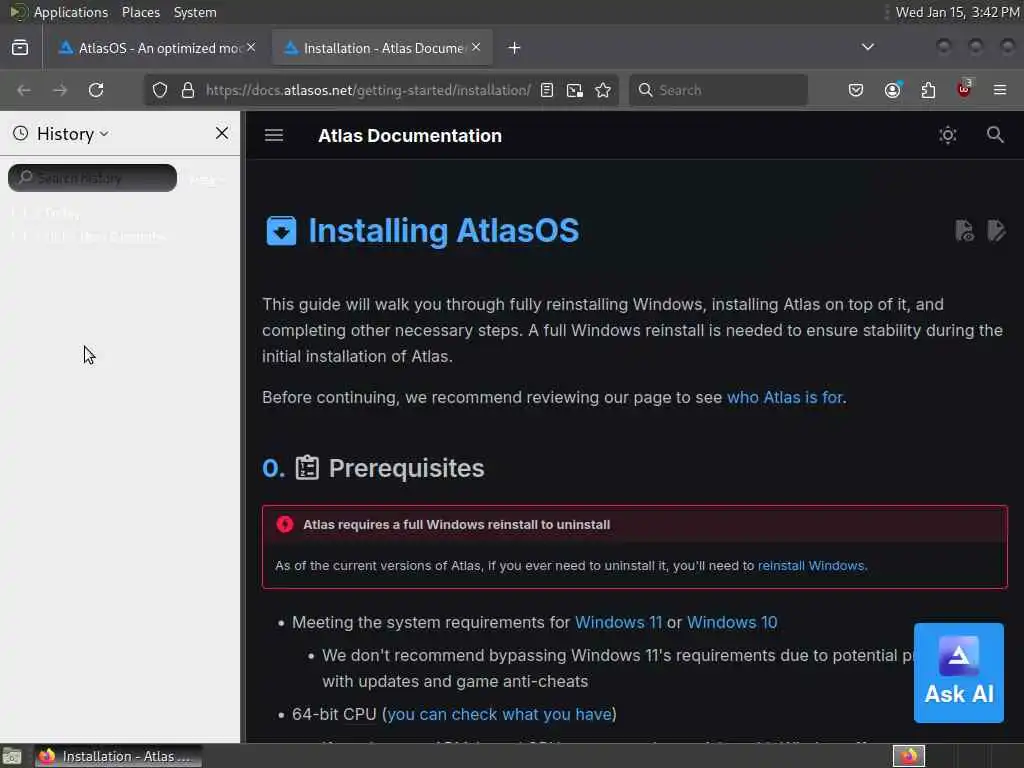Image resolution: width=1024 pixels, height=768 pixels.
Task: Click the browser Search box
Action: [718, 90]
